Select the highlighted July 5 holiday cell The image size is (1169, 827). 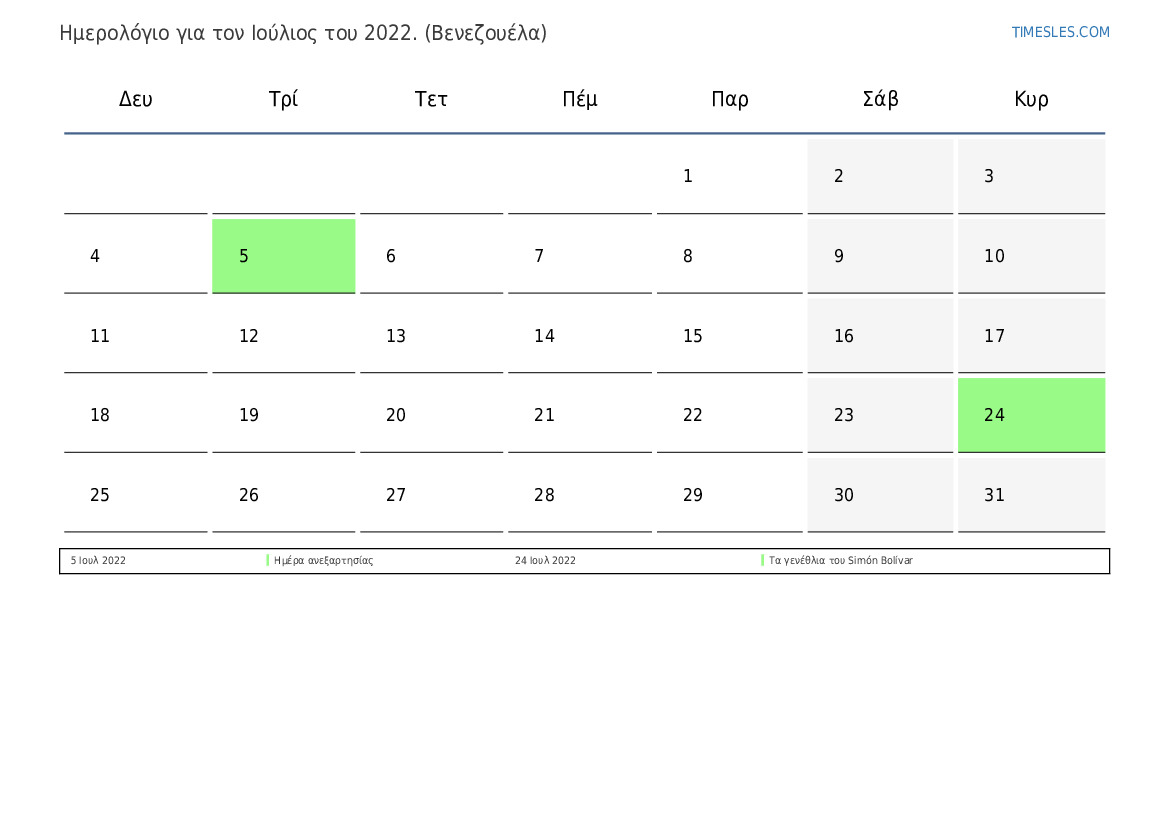coord(283,256)
